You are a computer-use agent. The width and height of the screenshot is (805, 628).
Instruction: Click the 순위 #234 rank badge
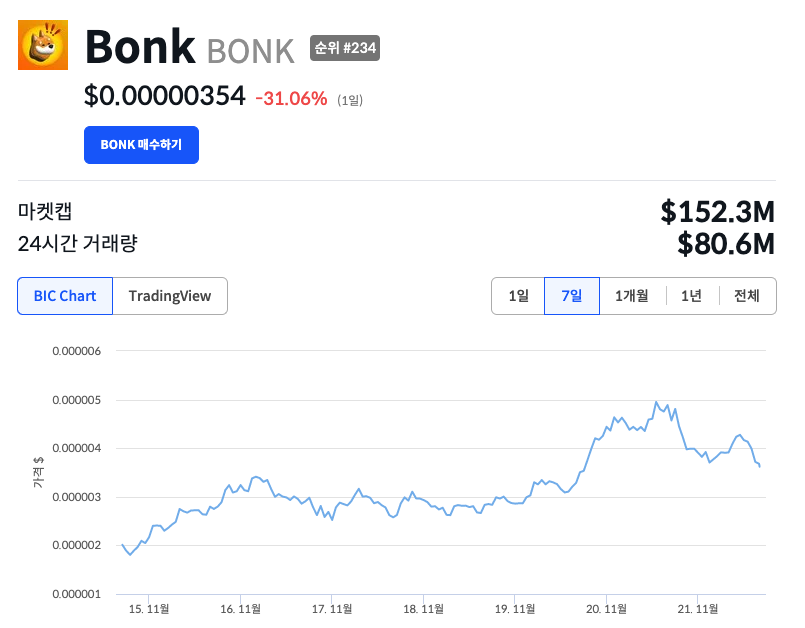pos(345,47)
